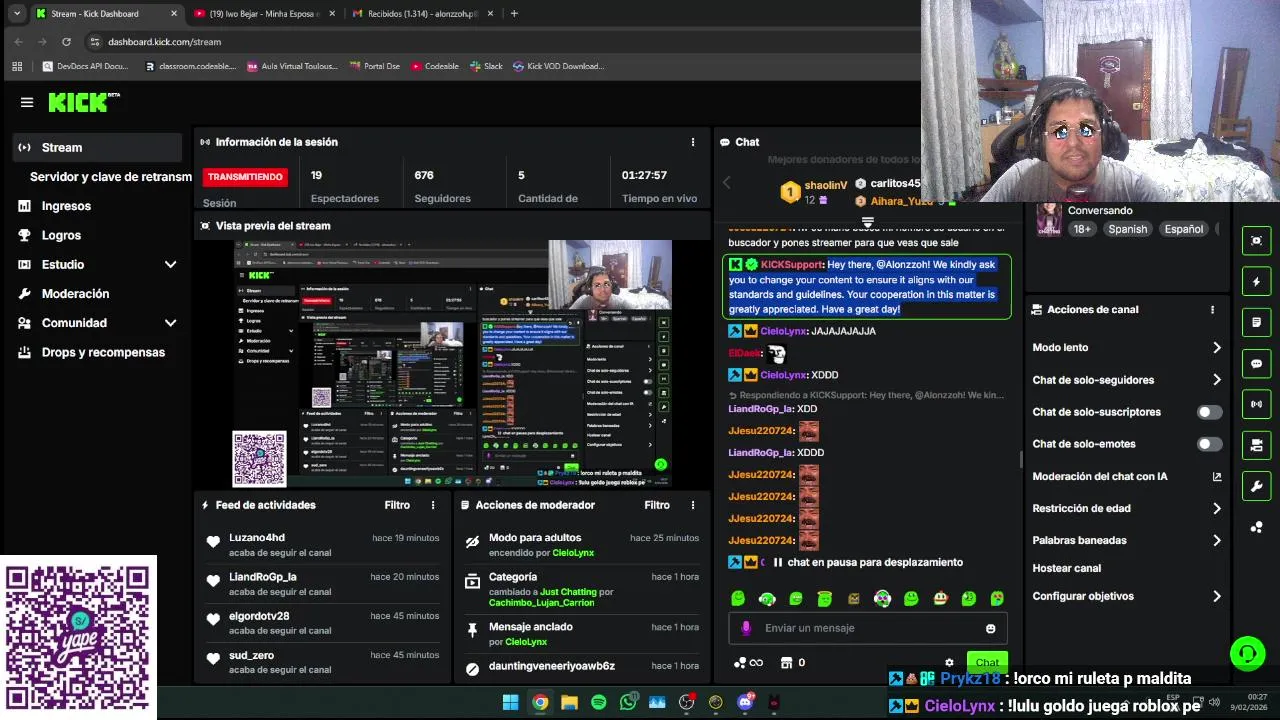Open Moderación in the sidebar
1280x720 pixels.
(75, 294)
